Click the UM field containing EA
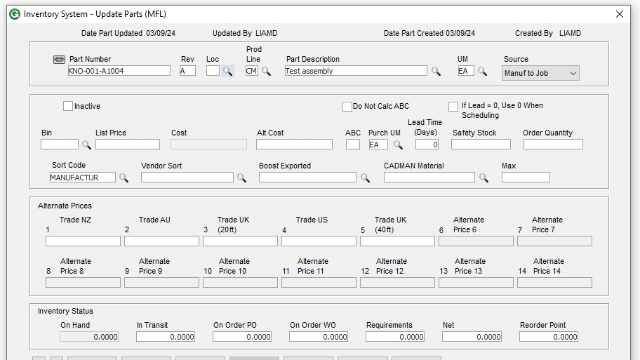640x360 pixels. tap(466, 71)
